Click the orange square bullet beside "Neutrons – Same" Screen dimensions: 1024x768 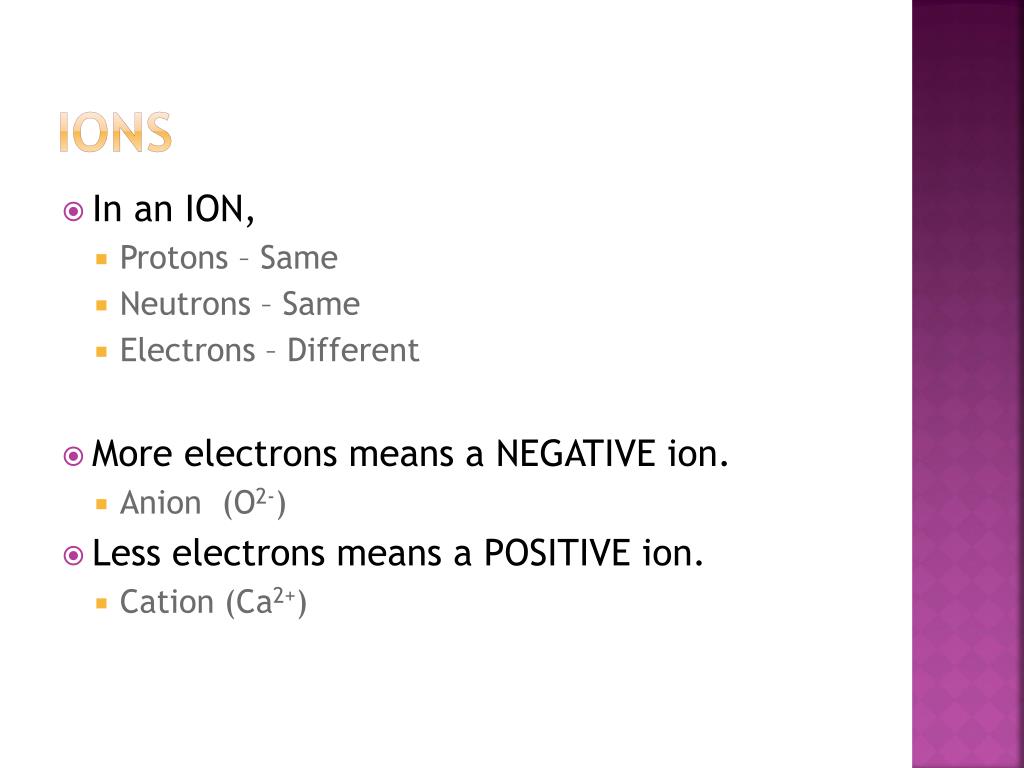(101, 305)
